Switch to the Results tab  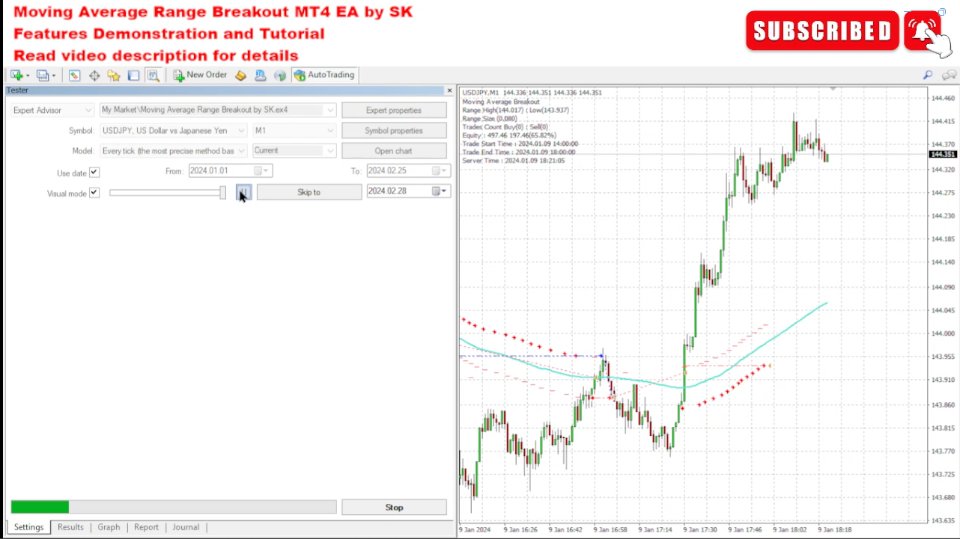click(x=70, y=527)
